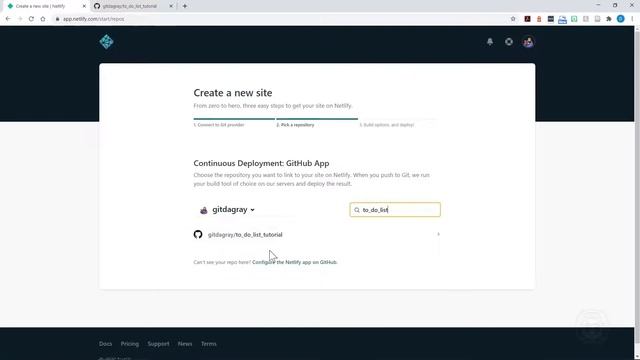This screenshot has height=360, width=640.
Task: Close the Create a new site tab
Action: [84, 6]
